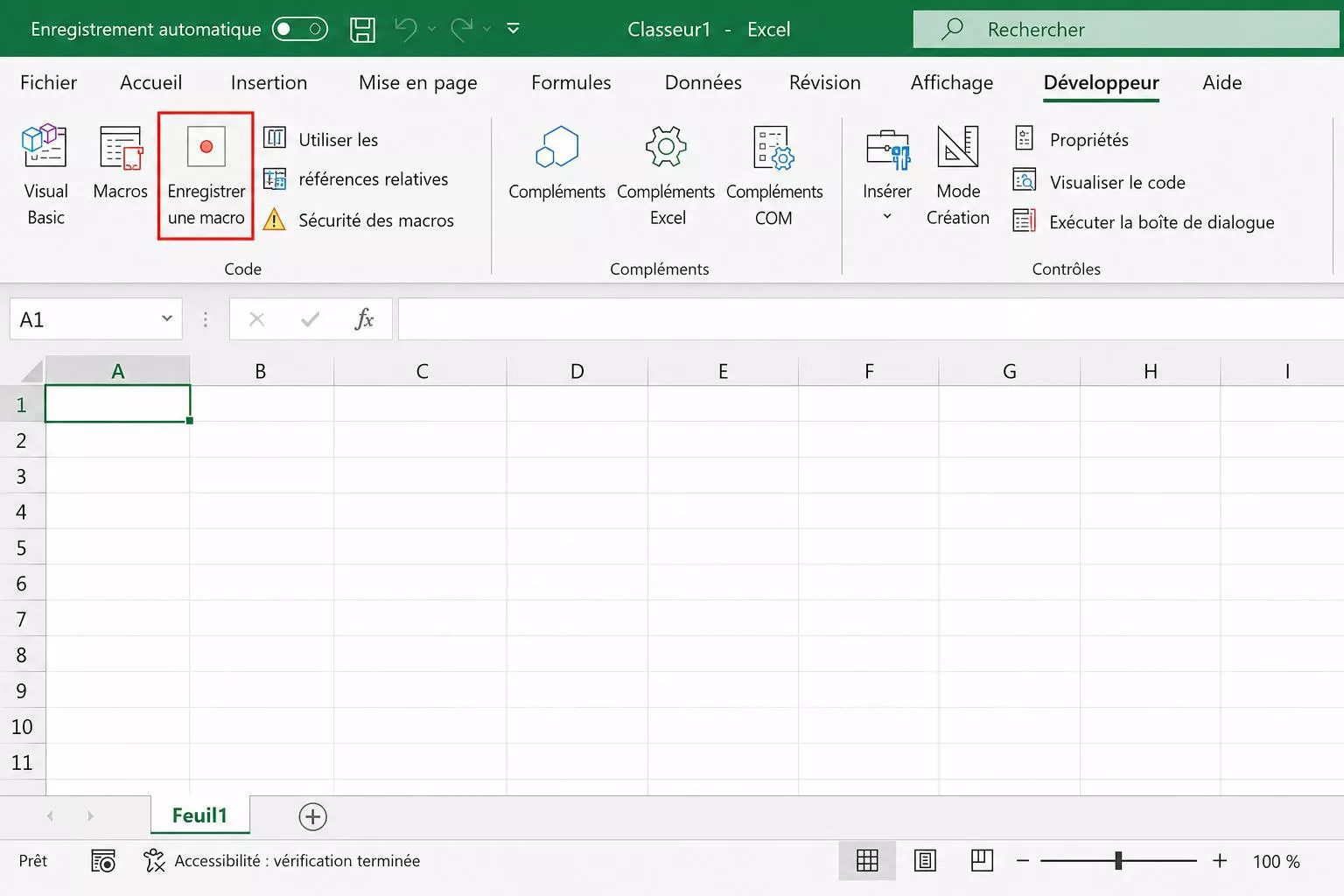Open the accessibility checker status icon
This screenshot has height=896, width=1344.
tap(154, 861)
